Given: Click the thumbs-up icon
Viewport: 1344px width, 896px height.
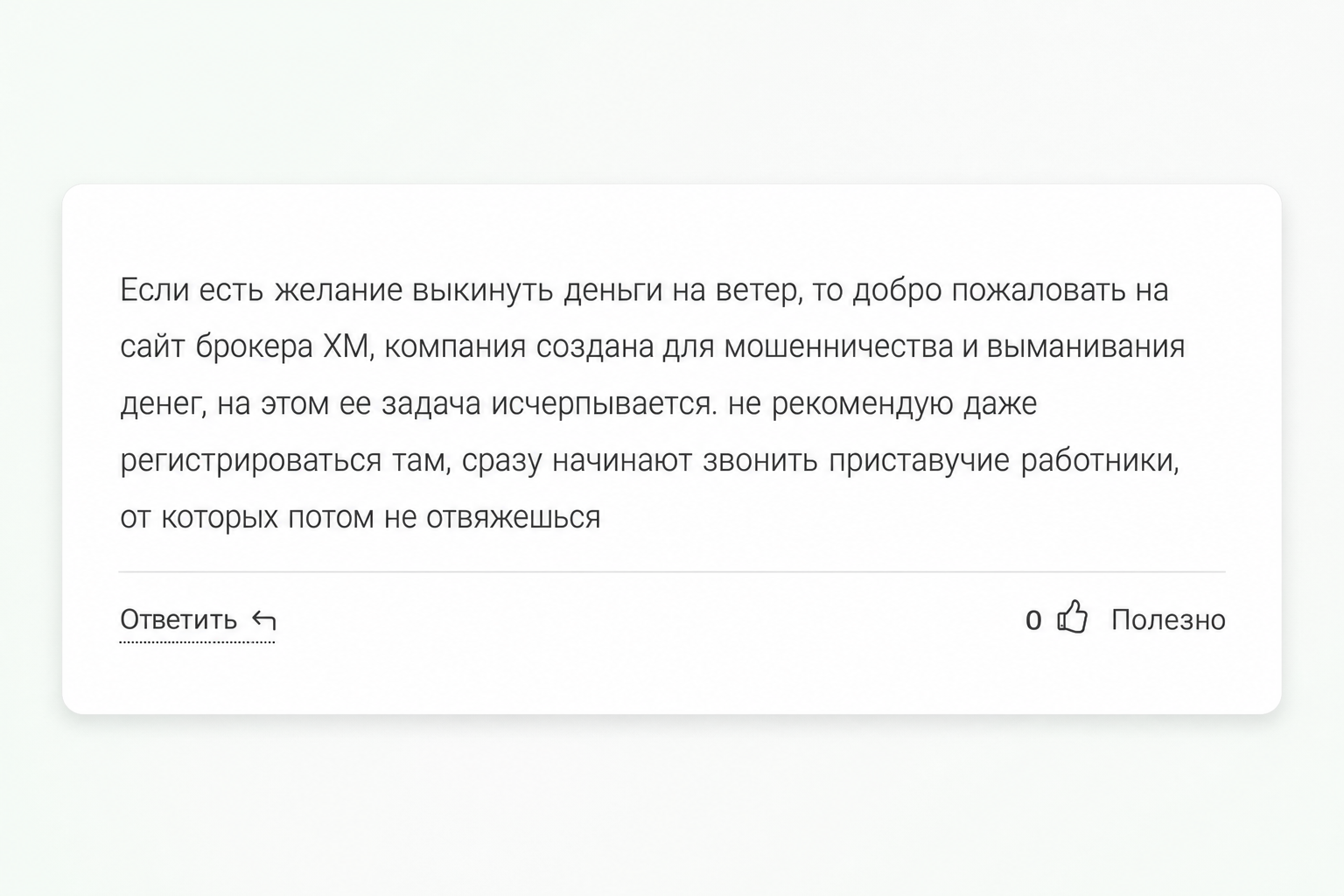Looking at the screenshot, I should point(1073,617).
